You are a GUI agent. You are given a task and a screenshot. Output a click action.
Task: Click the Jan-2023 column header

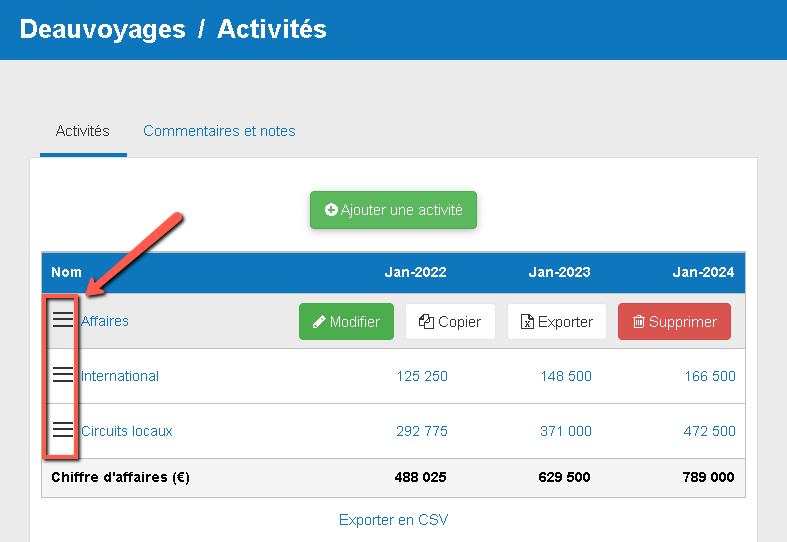(560, 272)
